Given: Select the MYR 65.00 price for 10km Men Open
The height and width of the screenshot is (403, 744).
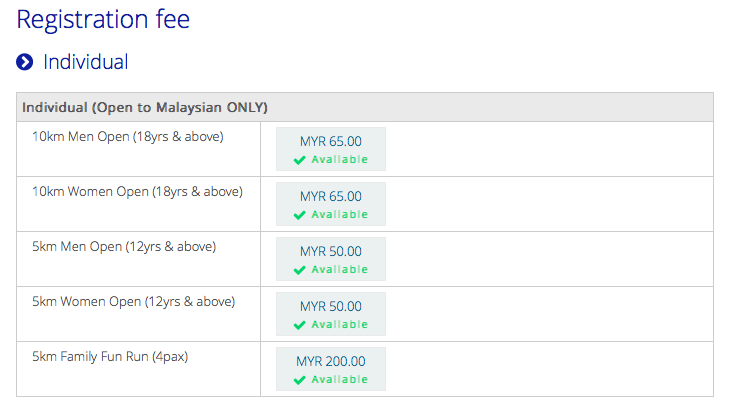Looking at the screenshot, I should (331, 141).
